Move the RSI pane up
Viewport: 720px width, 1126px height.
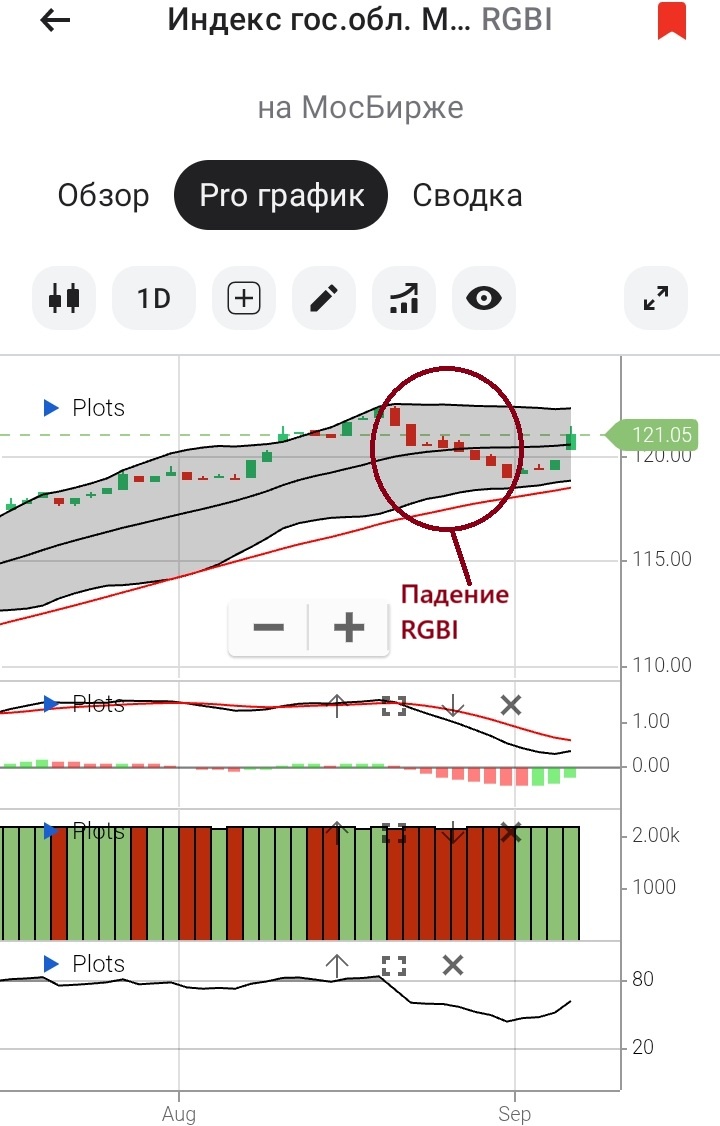(337, 966)
